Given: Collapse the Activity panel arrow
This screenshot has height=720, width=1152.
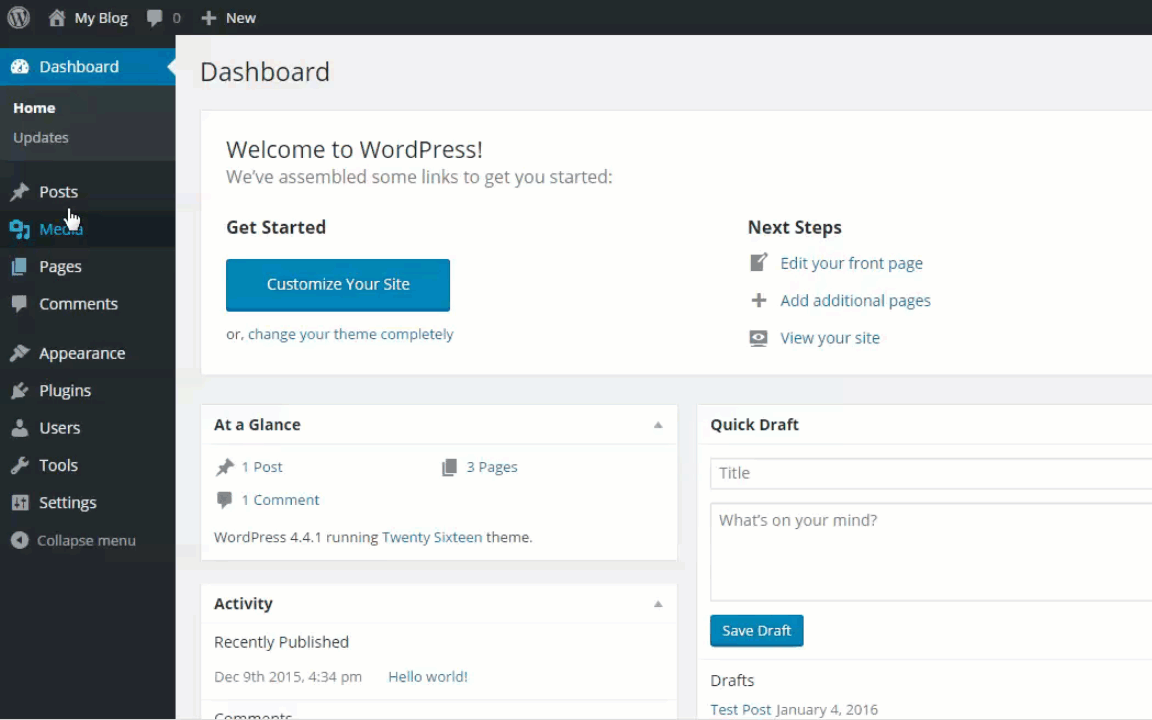Looking at the screenshot, I should coord(658,604).
